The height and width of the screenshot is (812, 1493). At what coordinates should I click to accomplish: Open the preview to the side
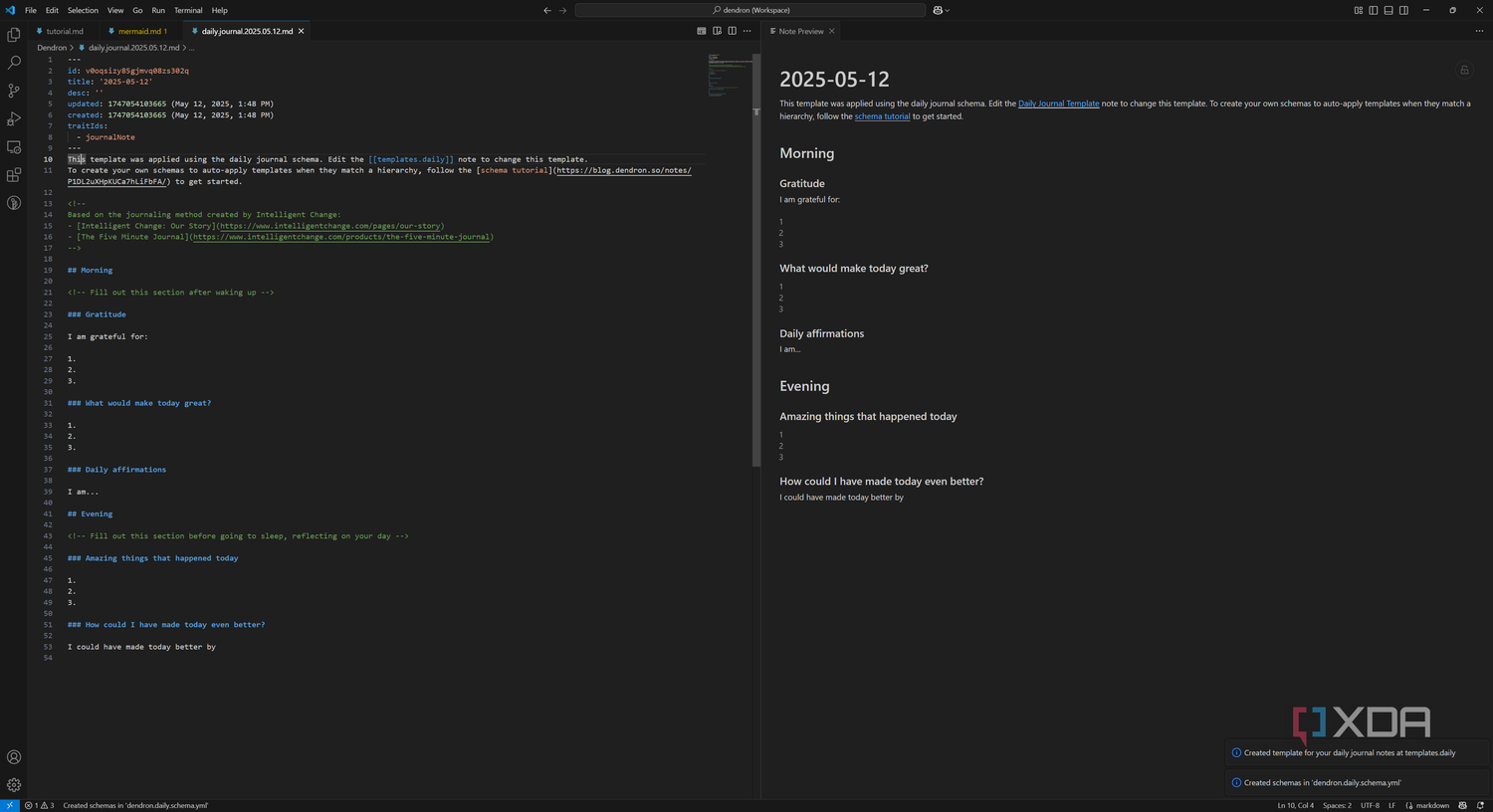[x=717, y=31]
